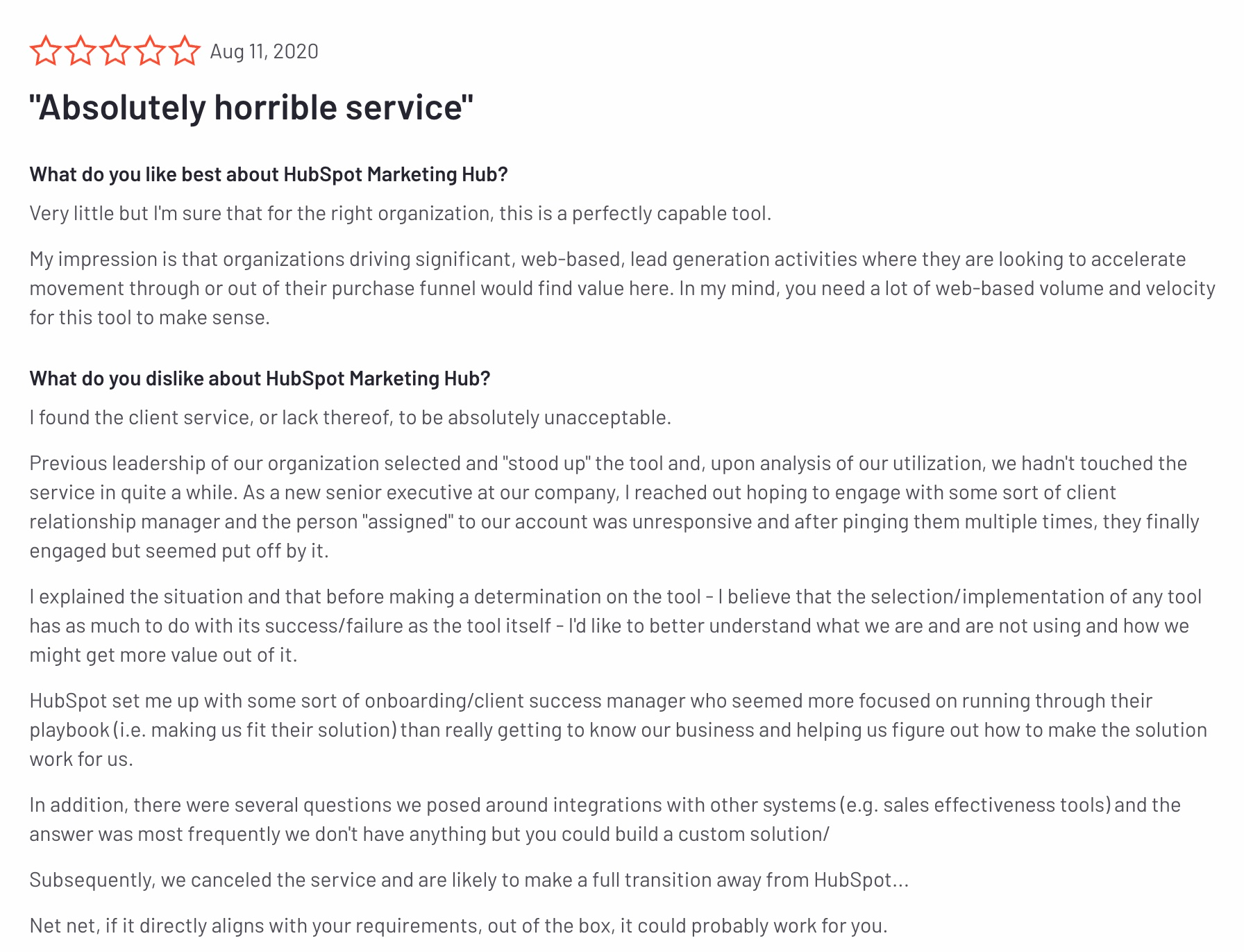
Task: Click the review date Aug 11, 2020
Action: pyautogui.click(x=264, y=51)
